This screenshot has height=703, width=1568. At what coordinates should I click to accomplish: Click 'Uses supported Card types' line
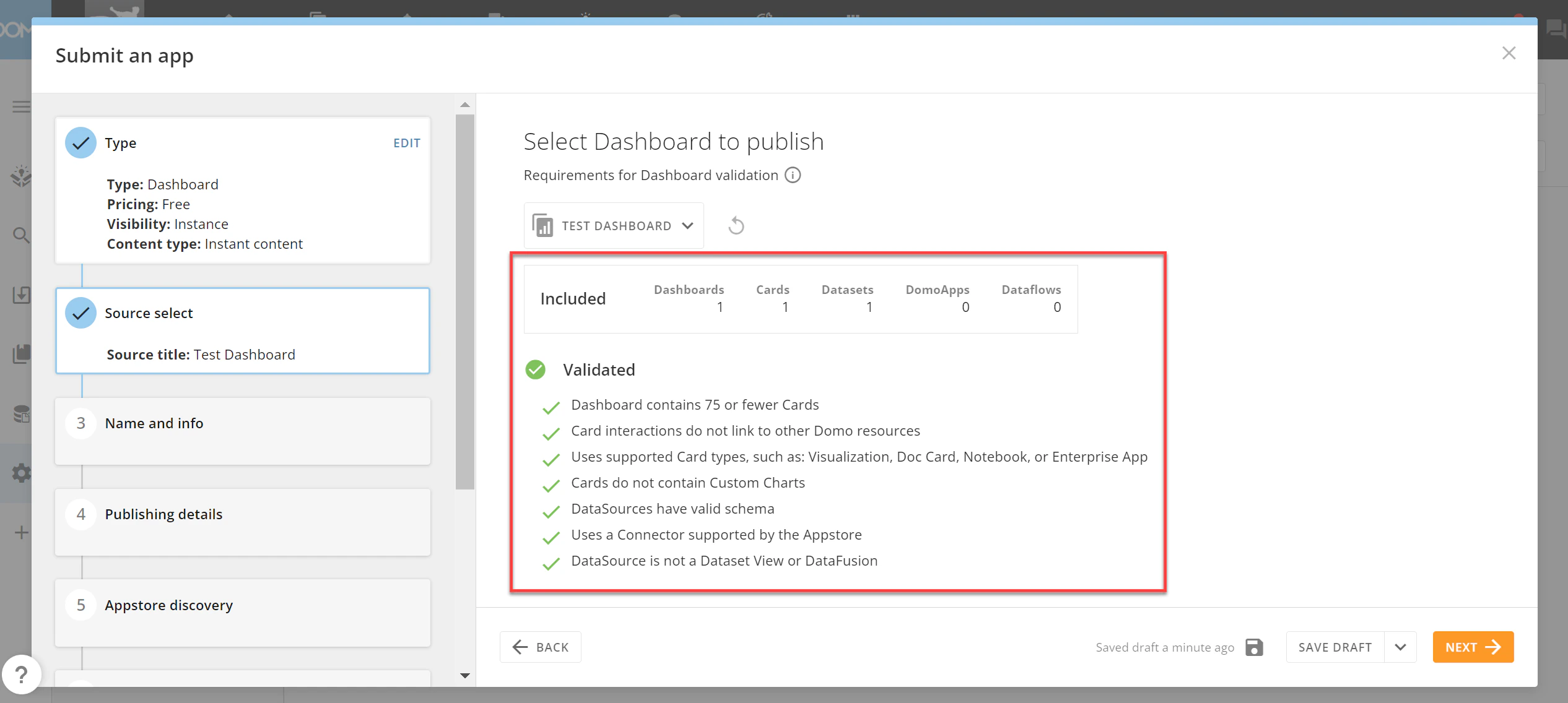[x=859, y=457]
